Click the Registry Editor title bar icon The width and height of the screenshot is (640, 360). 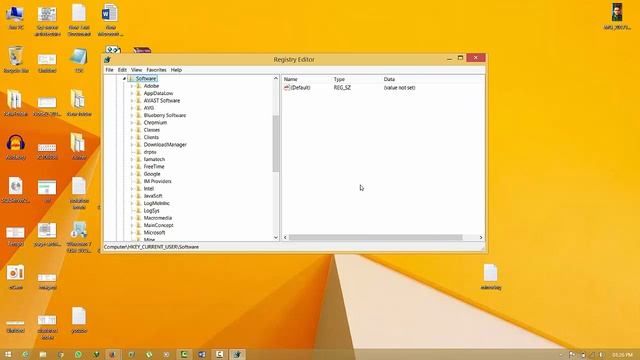point(107,60)
